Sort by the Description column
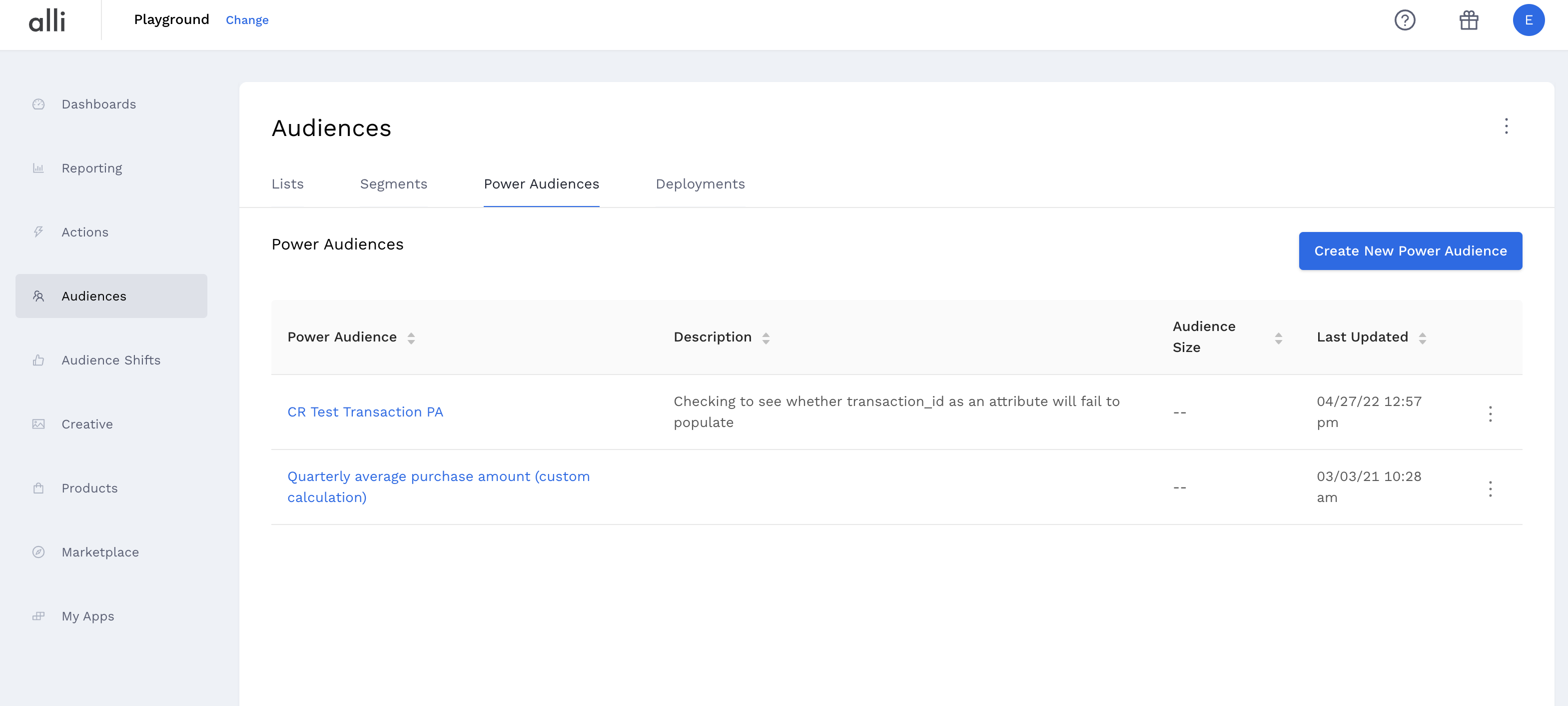This screenshot has width=1568, height=706. click(x=766, y=338)
